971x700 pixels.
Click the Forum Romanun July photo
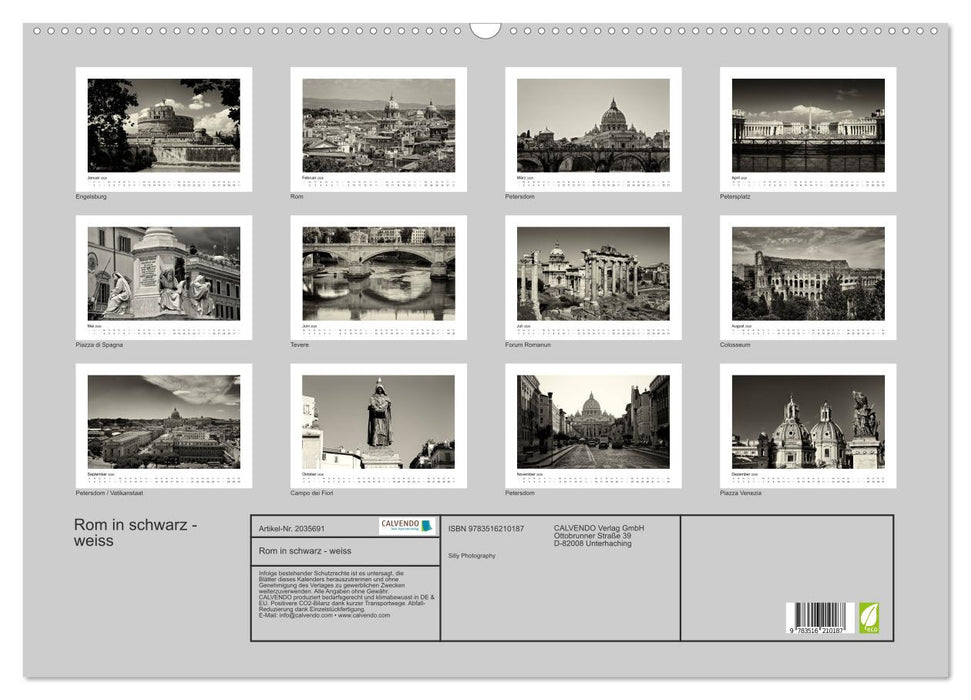click(593, 273)
